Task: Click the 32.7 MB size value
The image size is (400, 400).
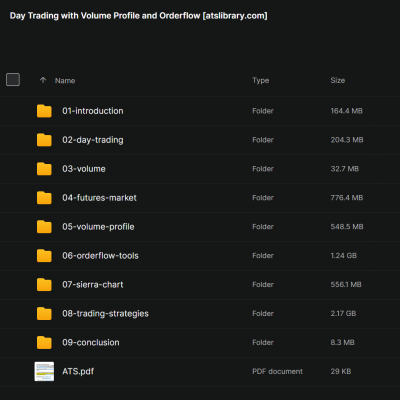Action: tap(345, 169)
